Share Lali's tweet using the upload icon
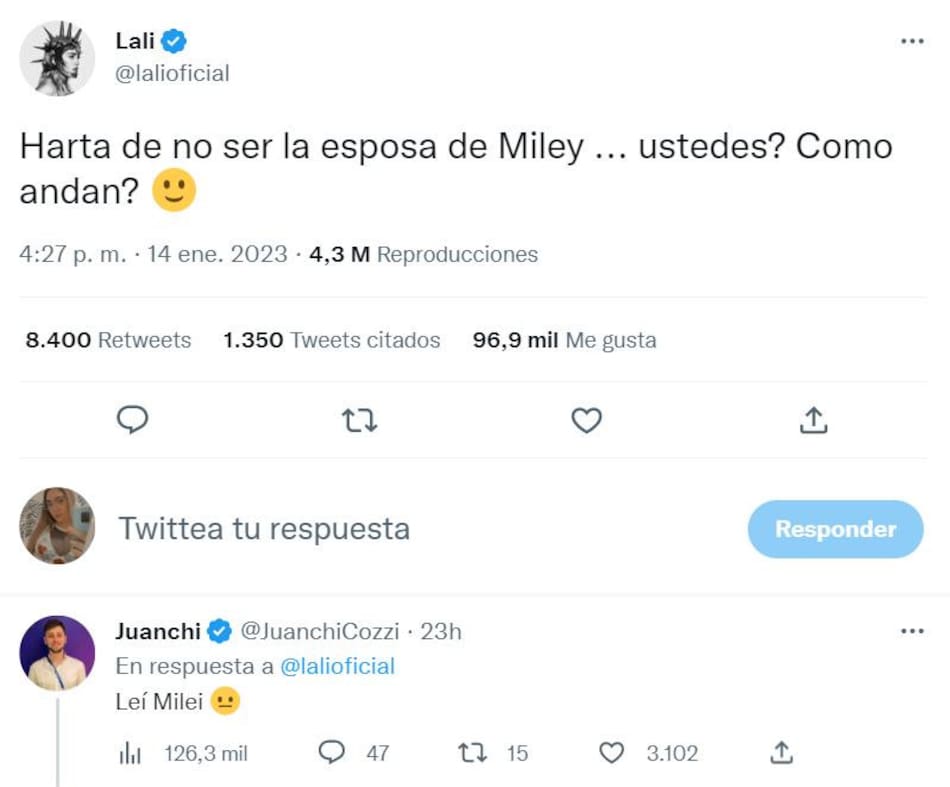 pos(814,421)
